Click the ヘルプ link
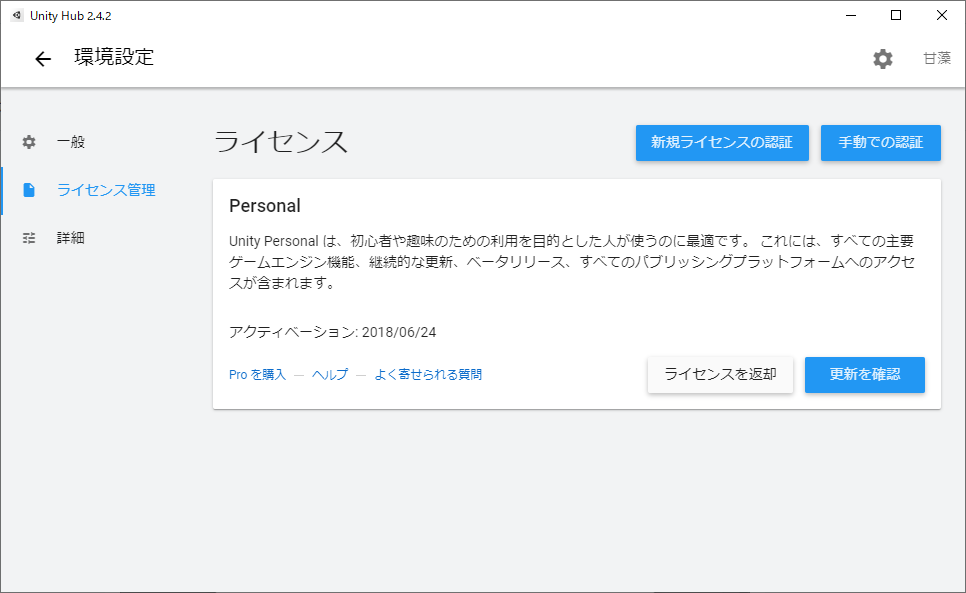 [x=330, y=374]
